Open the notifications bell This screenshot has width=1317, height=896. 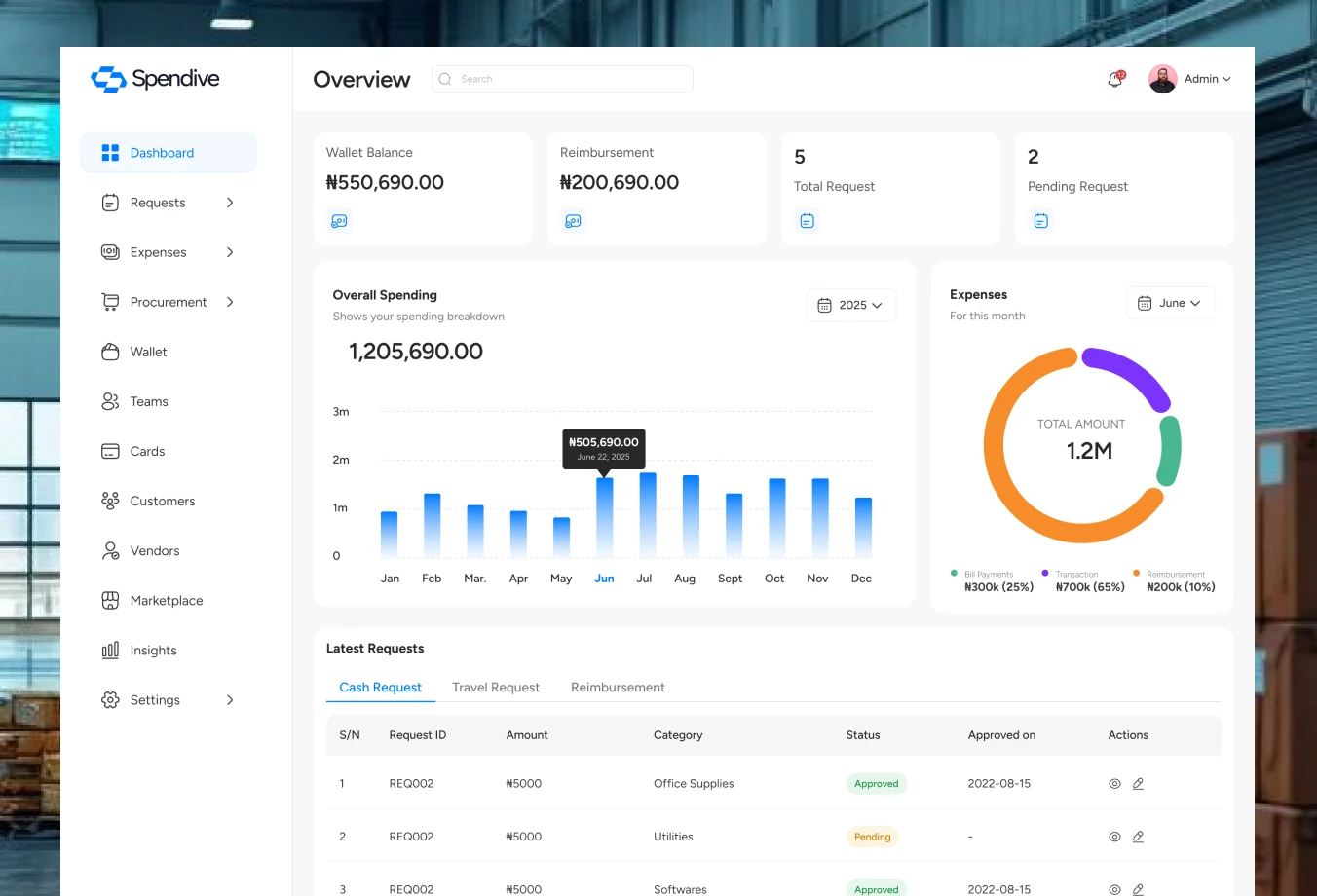click(x=1115, y=79)
